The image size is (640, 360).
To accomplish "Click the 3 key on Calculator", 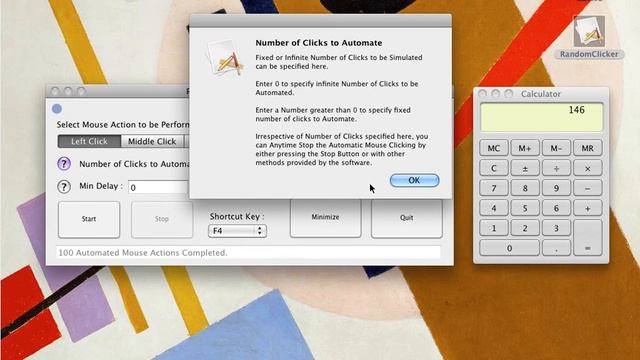I will 556,228.
